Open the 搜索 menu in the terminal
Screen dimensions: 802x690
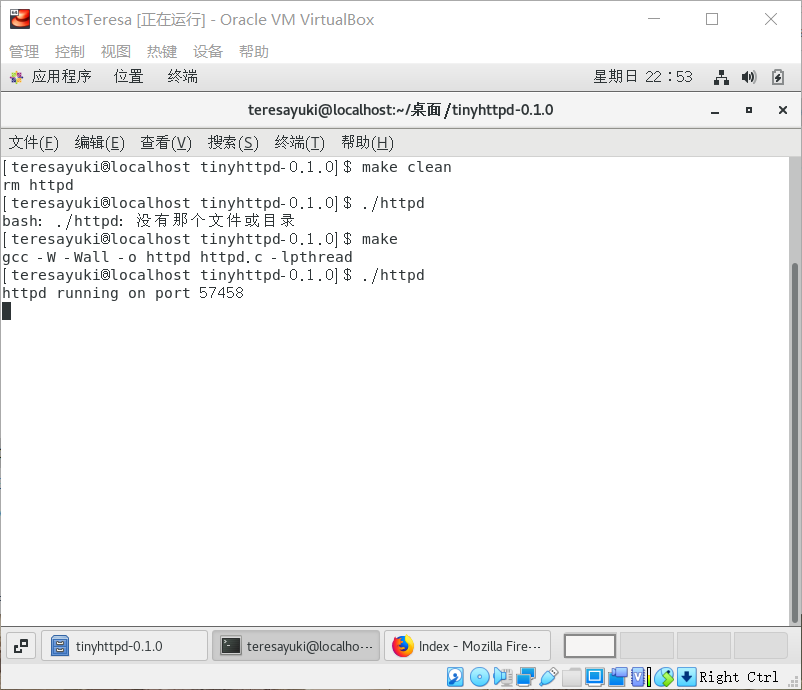pos(233,143)
